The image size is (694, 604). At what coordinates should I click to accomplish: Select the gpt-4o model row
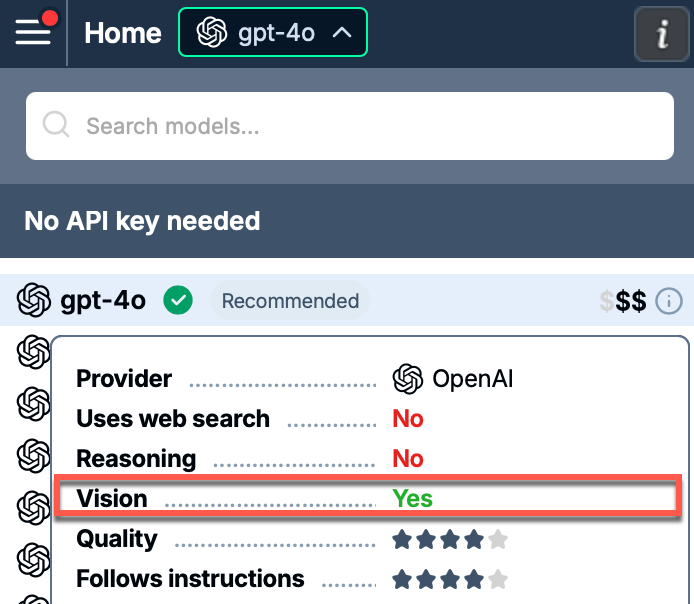tap(347, 300)
